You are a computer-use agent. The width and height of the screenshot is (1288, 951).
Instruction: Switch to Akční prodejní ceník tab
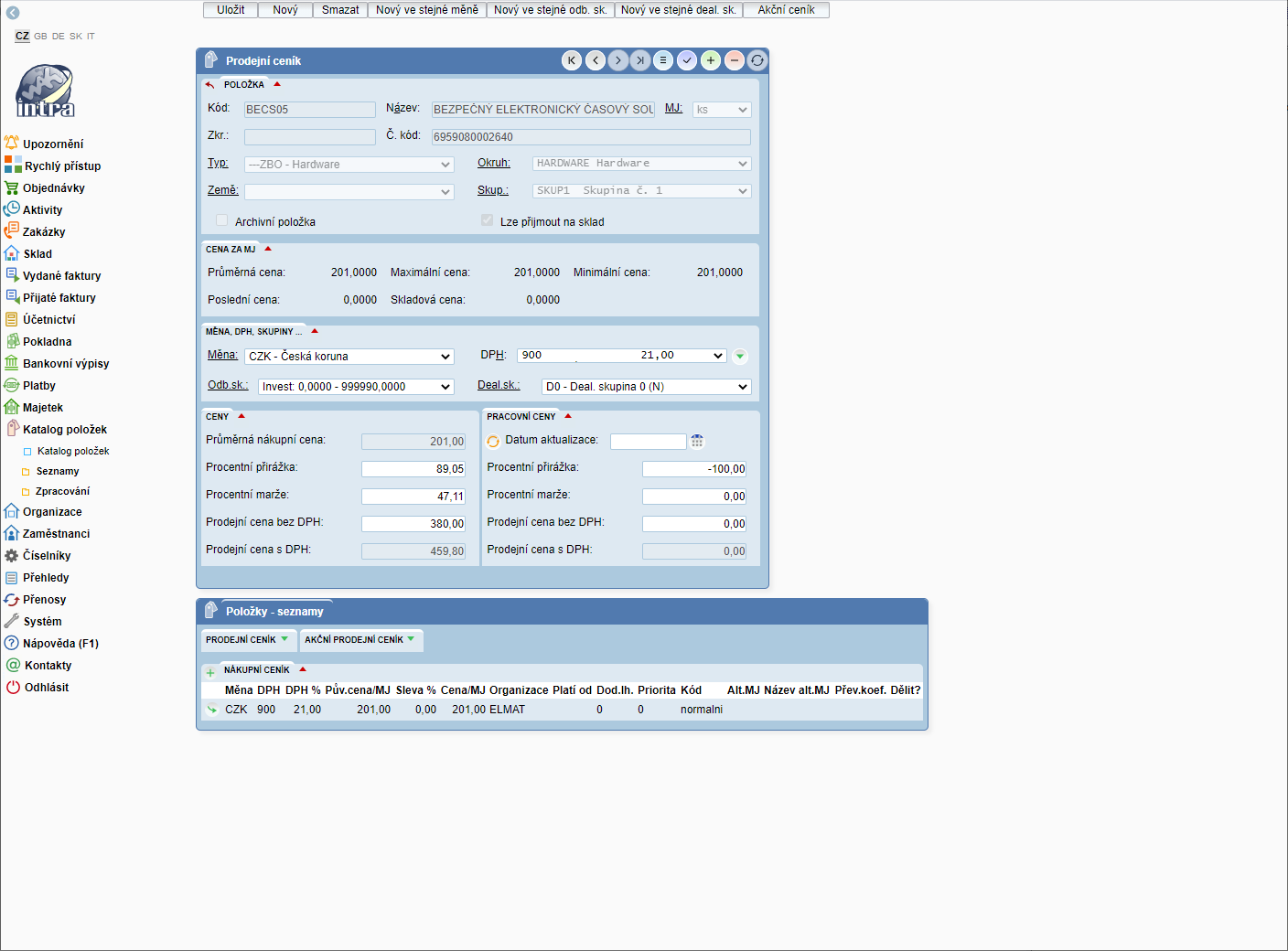pos(360,640)
